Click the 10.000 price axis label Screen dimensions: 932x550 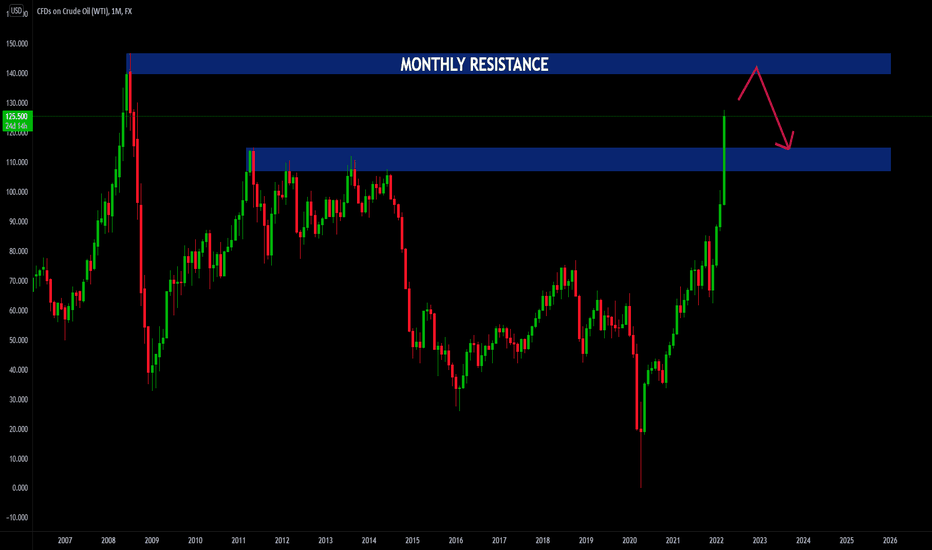click(18, 459)
